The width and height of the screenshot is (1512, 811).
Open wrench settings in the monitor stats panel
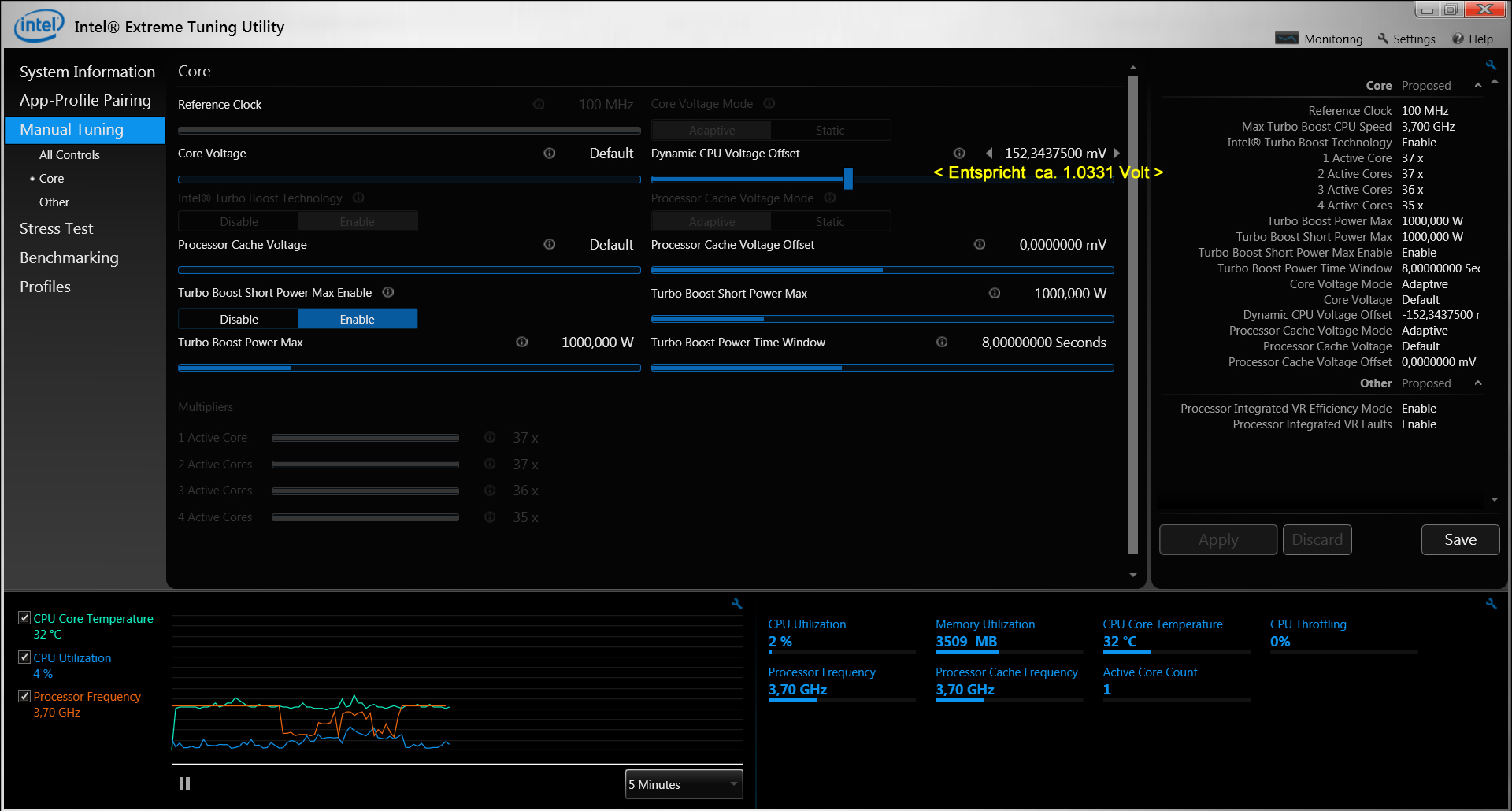pyautogui.click(x=1491, y=604)
